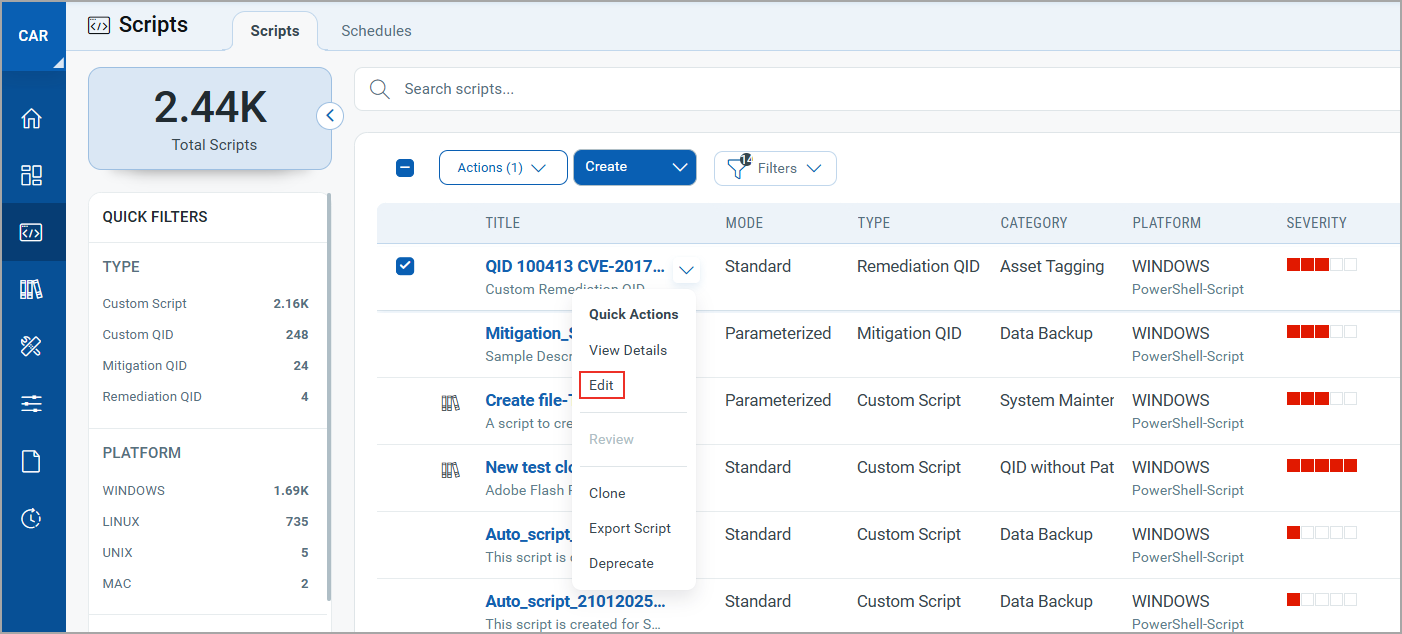Choose Export Script in Quick Actions

click(630, 528)
